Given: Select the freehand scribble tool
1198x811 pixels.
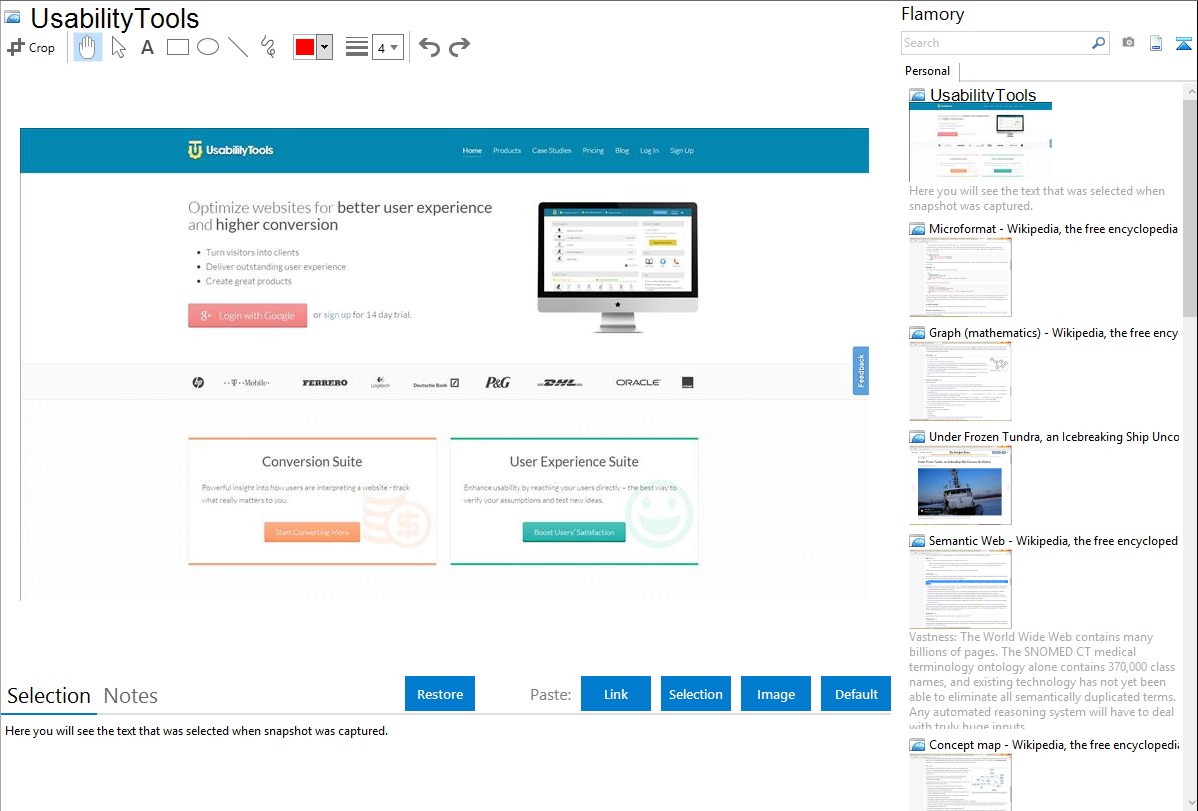Looking at the screenshot, I should point(268,47).
